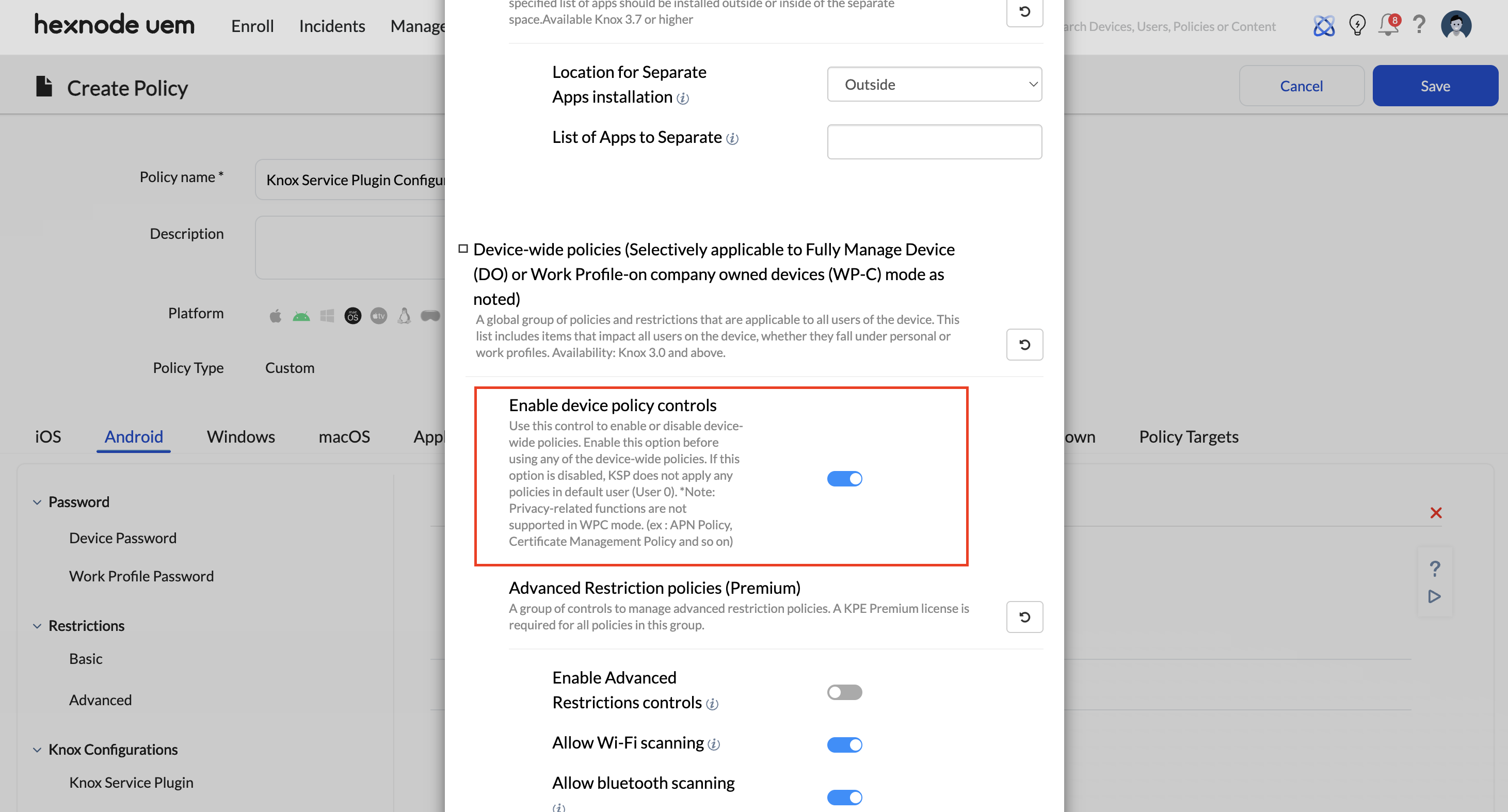Open Device Password settings
The height and width of the screenshot is (812, 1508).
coord(122,538)
